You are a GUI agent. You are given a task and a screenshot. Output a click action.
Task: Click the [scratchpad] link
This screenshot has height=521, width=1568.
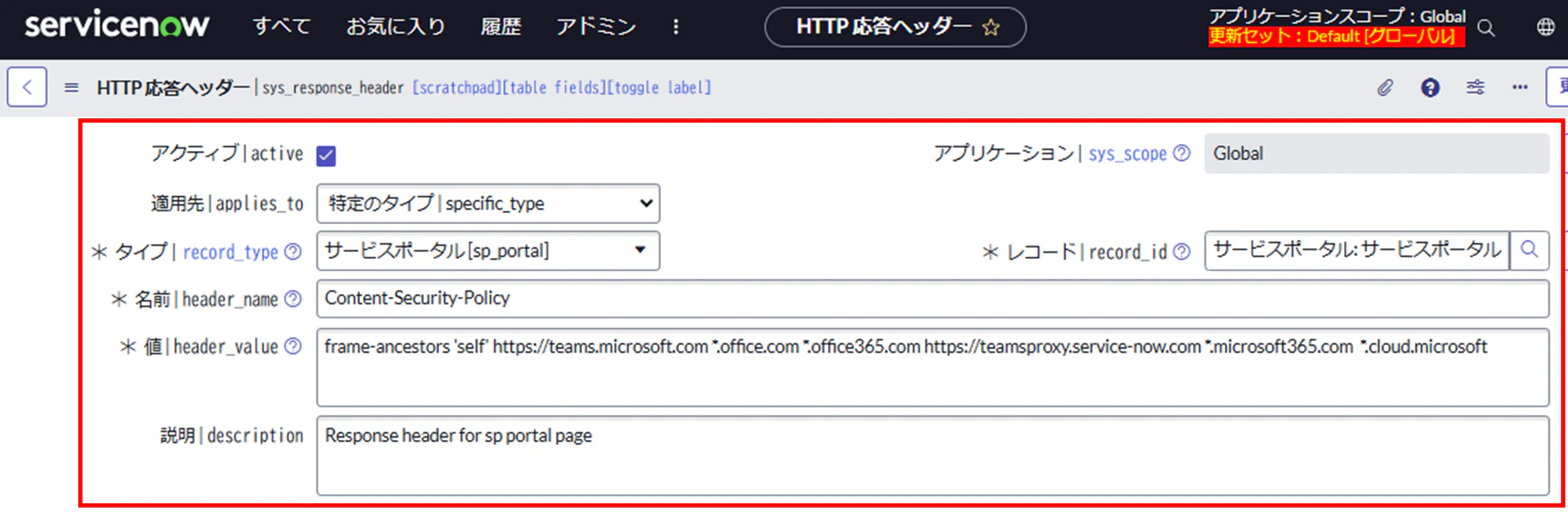pyautogui.click(x=458, y=87)
